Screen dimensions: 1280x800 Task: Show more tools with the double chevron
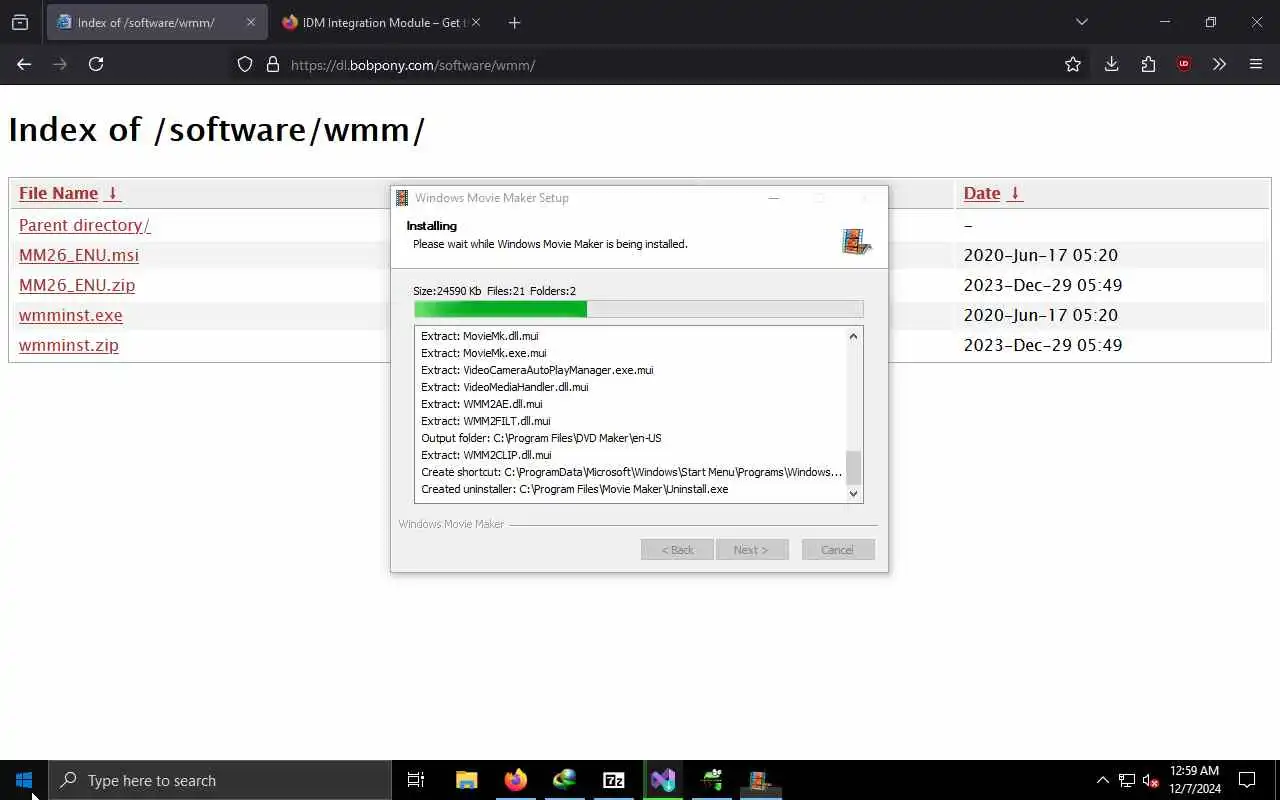point(1219,64)
